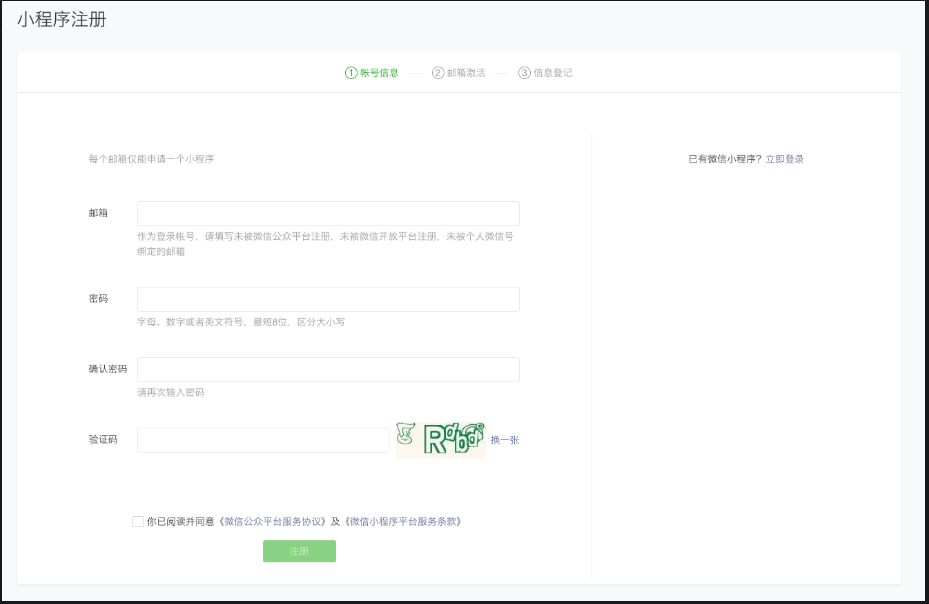This screenshot has width=929, height=604.
Task: Click the 确认密码 field label
Action: 108,369
